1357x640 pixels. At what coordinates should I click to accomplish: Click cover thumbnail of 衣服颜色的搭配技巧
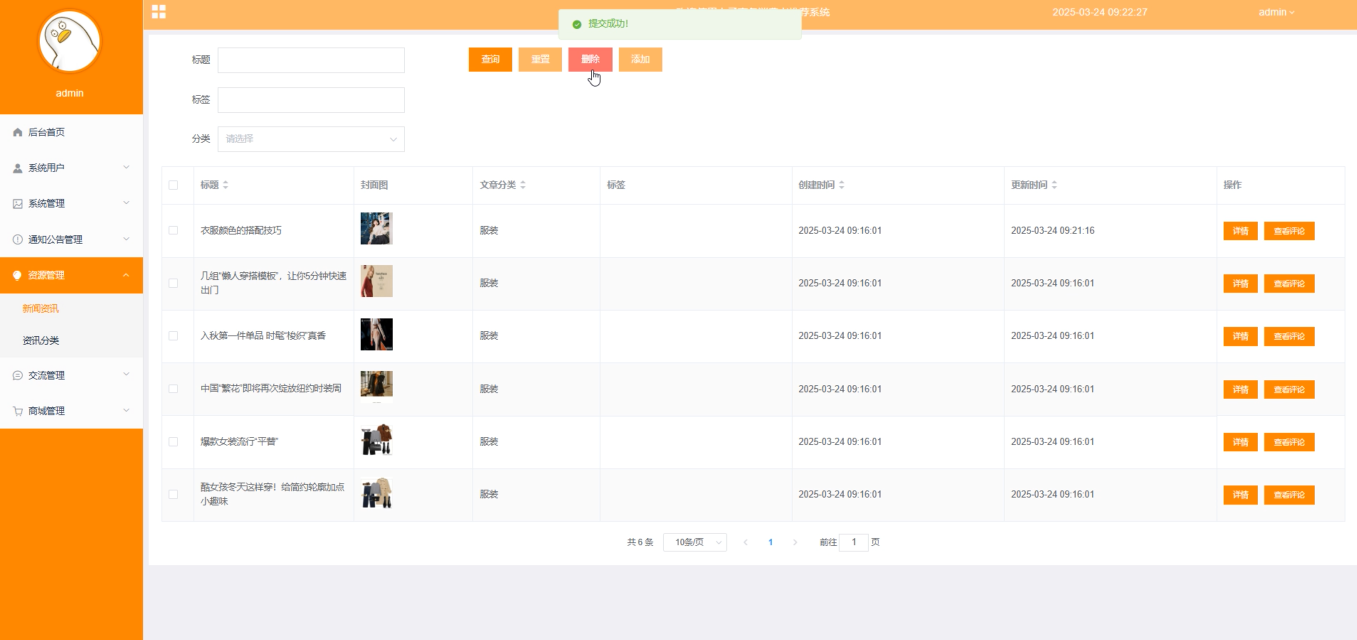pos(377,228)
